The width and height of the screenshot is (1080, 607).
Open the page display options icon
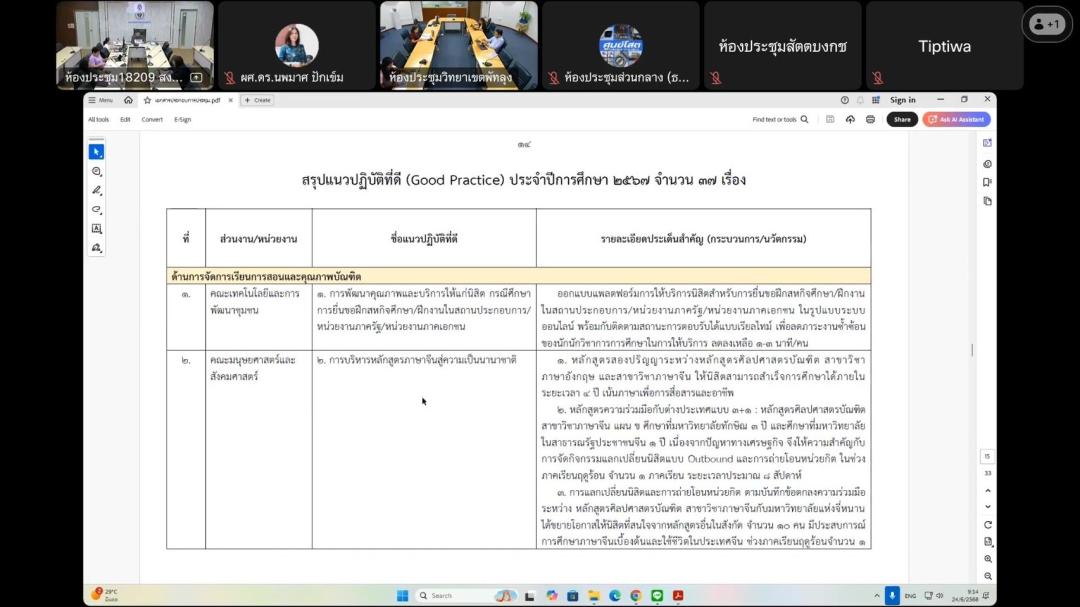(x=988, y=542)
